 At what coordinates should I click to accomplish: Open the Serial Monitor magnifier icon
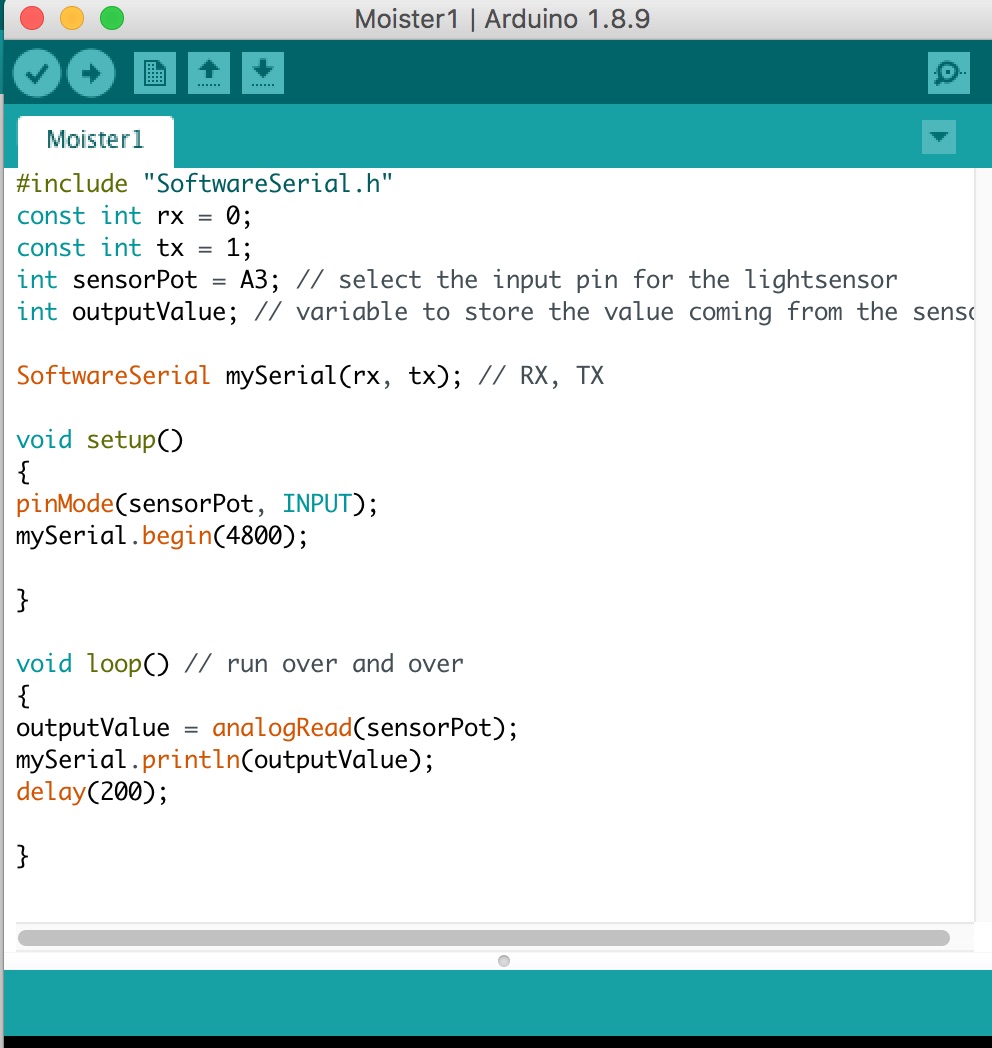[x=949, y=73]
